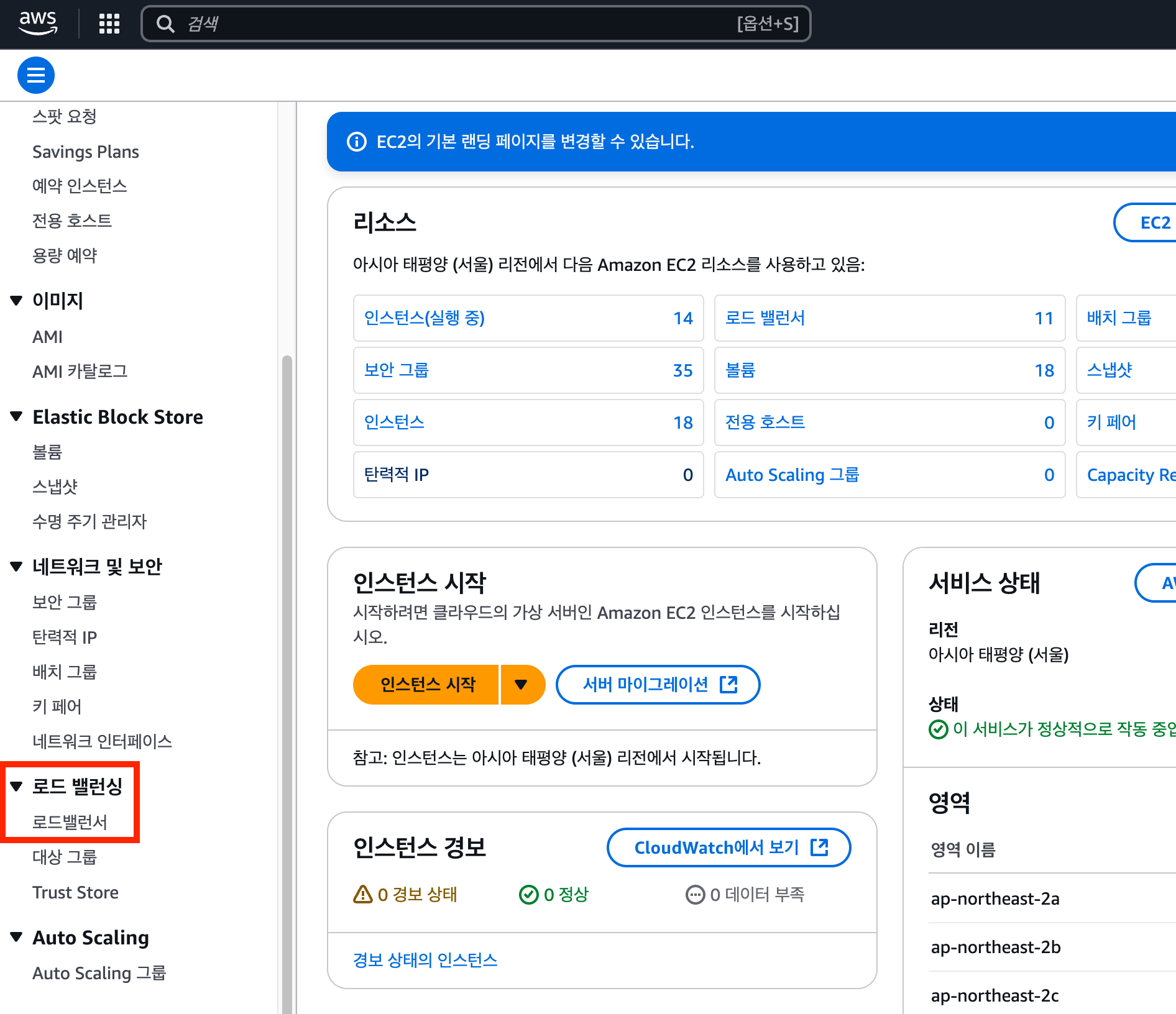Viewport: 1176px width, 1014px height.
Task: Open Auto Scaling 그룹 in sidebar
Action: pyautogui.click(x=99, y=973)
